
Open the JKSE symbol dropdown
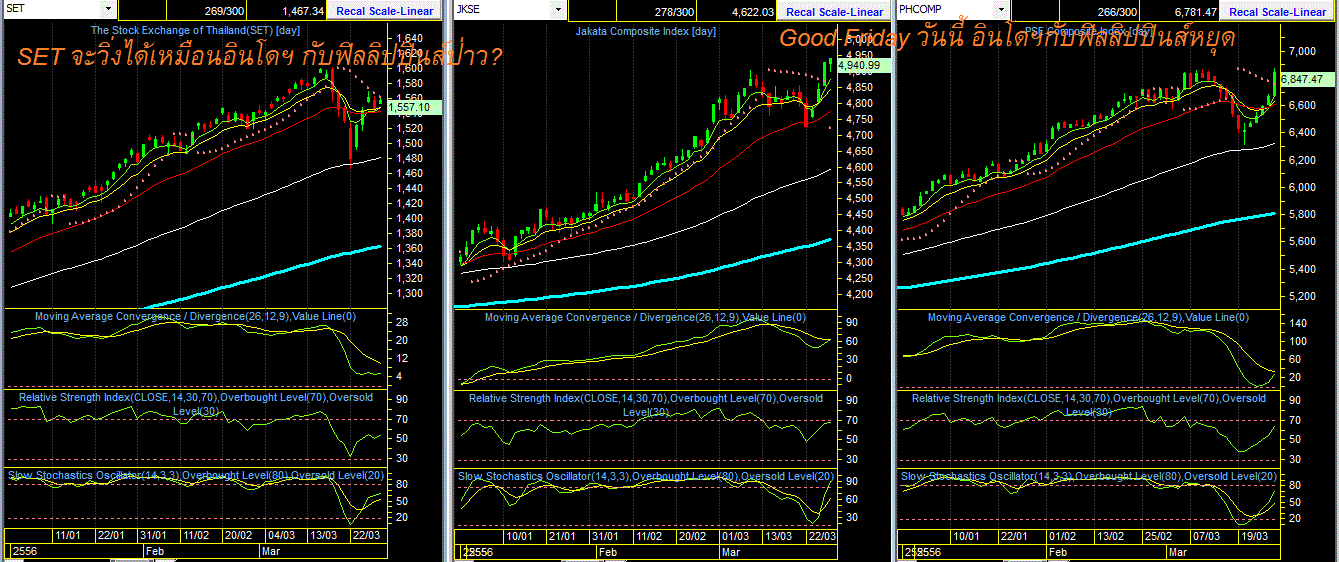coord(557,11)
